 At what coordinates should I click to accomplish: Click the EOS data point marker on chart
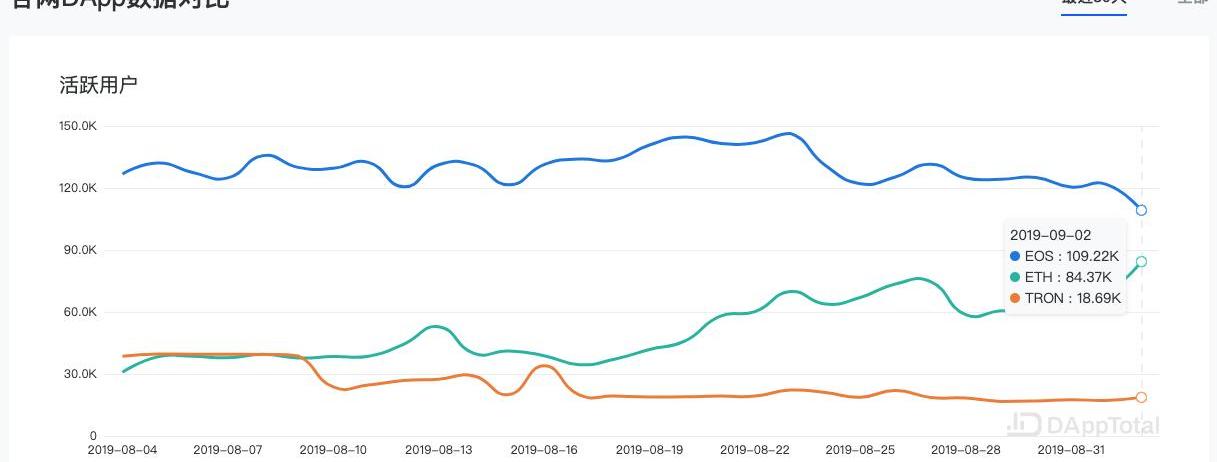tap(1141, 210)
